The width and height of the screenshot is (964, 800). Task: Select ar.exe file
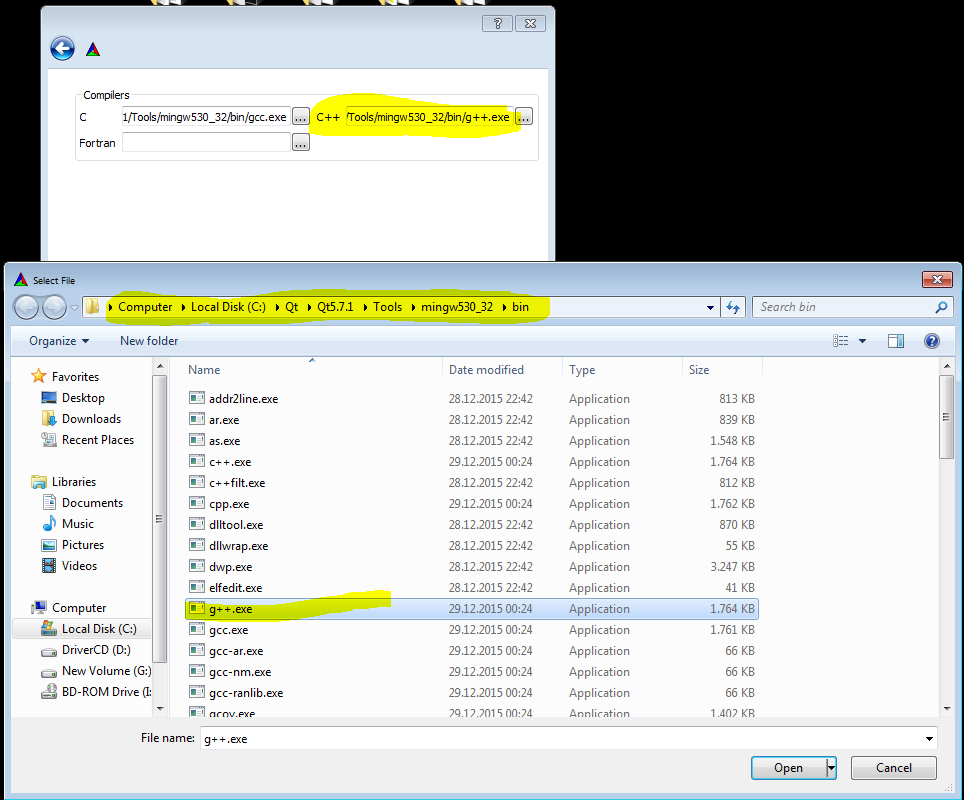224,419
